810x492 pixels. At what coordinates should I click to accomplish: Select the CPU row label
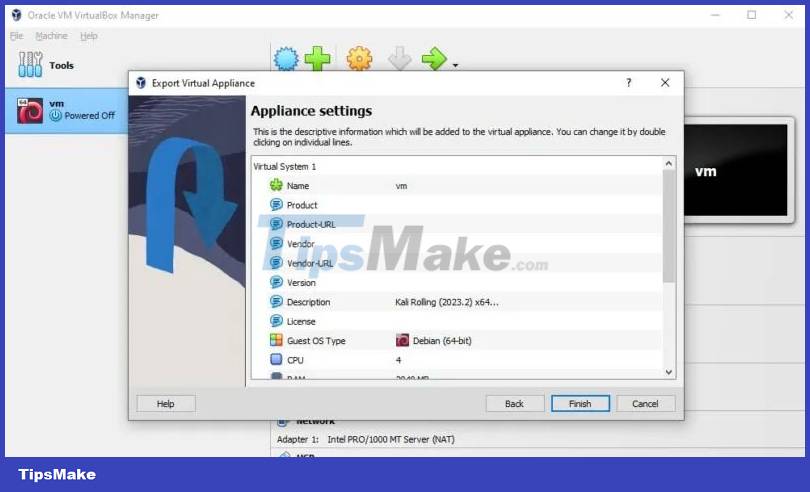coord(295,360)
